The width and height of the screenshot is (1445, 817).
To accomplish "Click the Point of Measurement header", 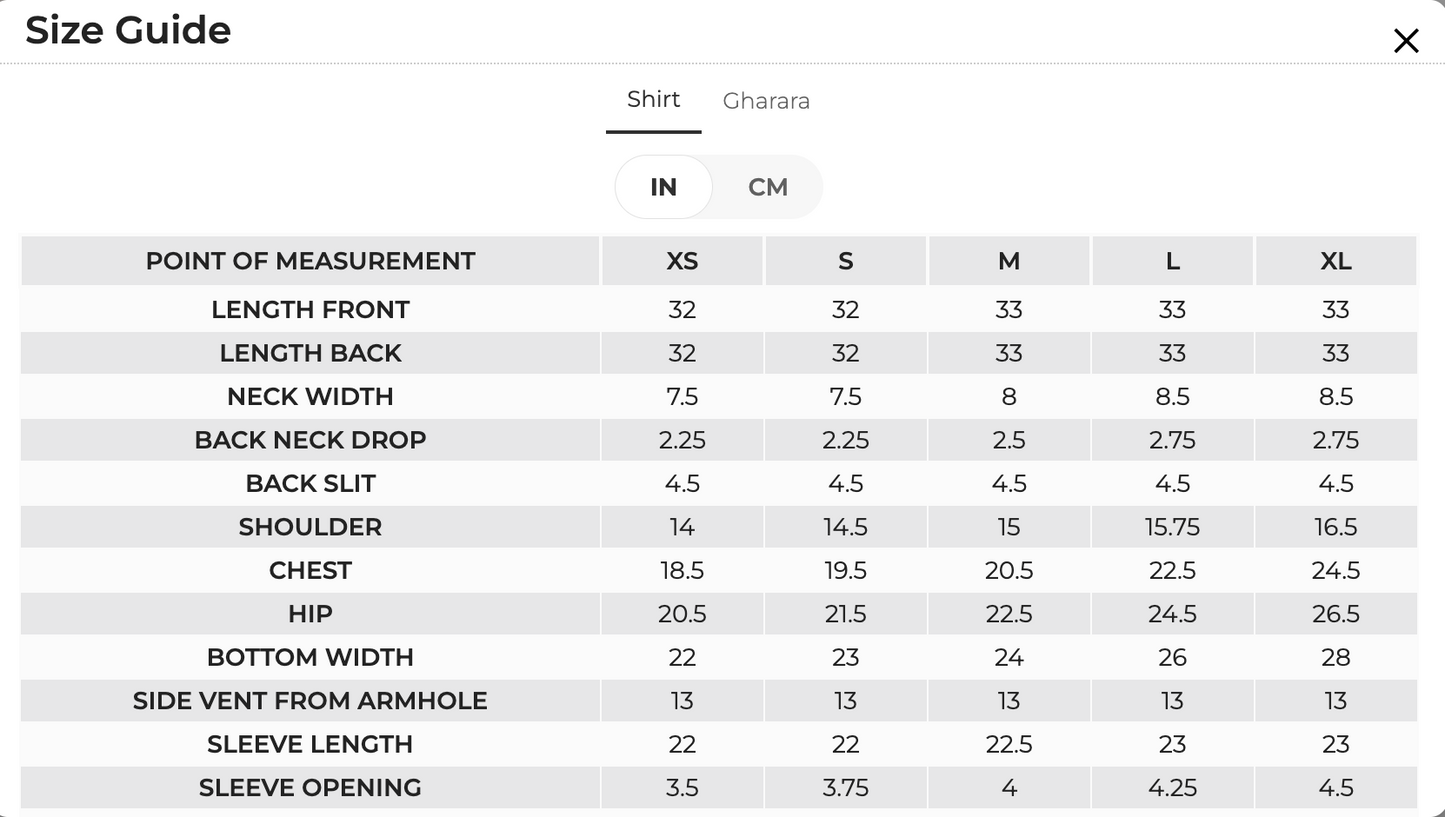I will (x=310, y=261).
